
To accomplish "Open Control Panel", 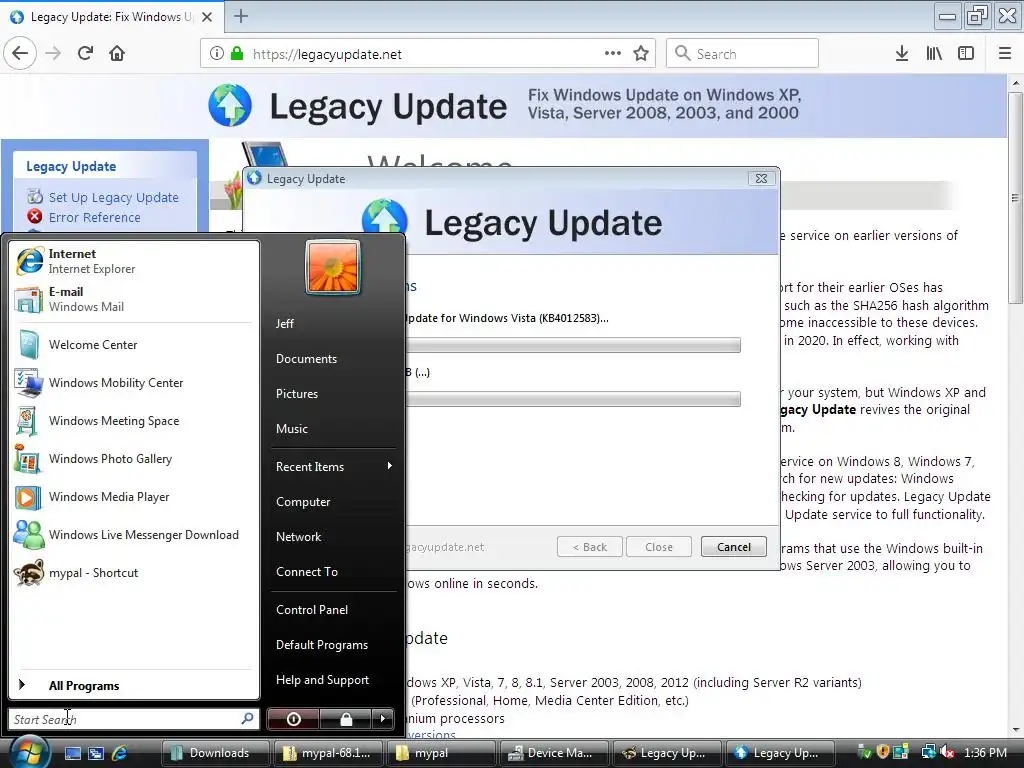I will pyautogui.click(x=334, y=609).
